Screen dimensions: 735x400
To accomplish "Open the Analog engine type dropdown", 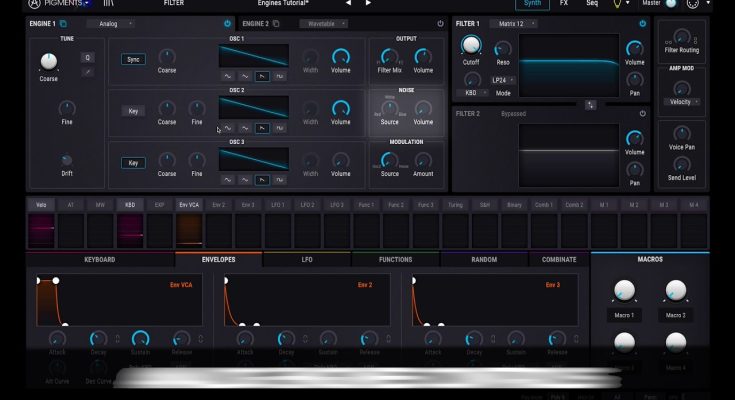I will point(110,23).
